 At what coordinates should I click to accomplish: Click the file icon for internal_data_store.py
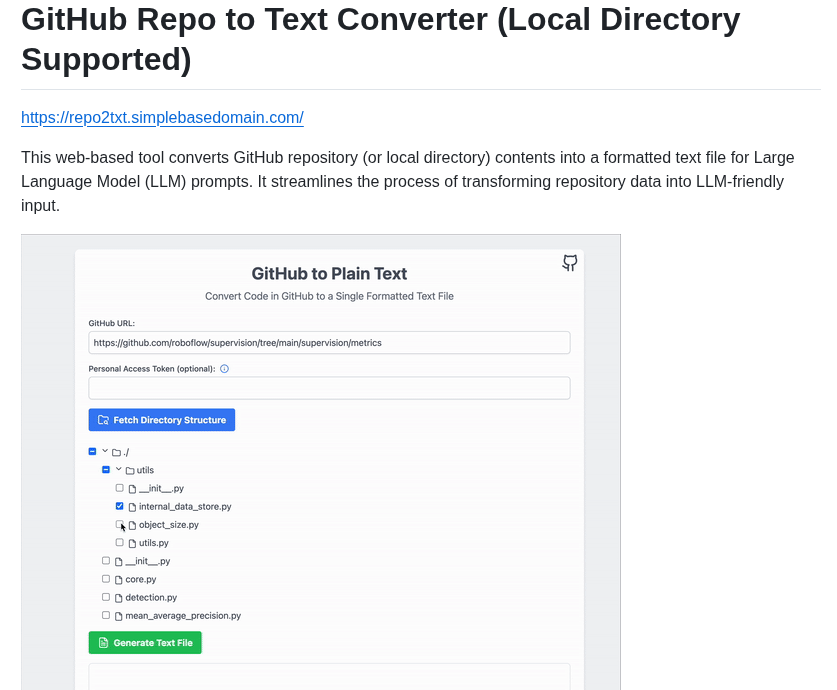[x=132, y=507]
